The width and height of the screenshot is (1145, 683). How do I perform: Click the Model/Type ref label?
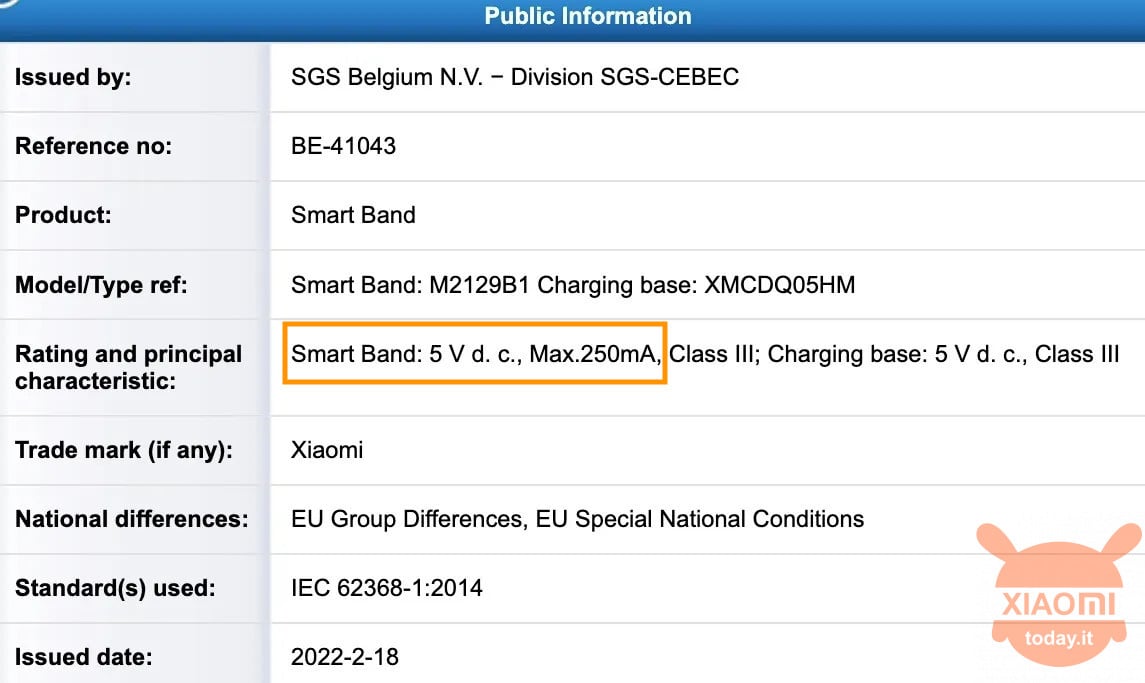click(101, 284)
